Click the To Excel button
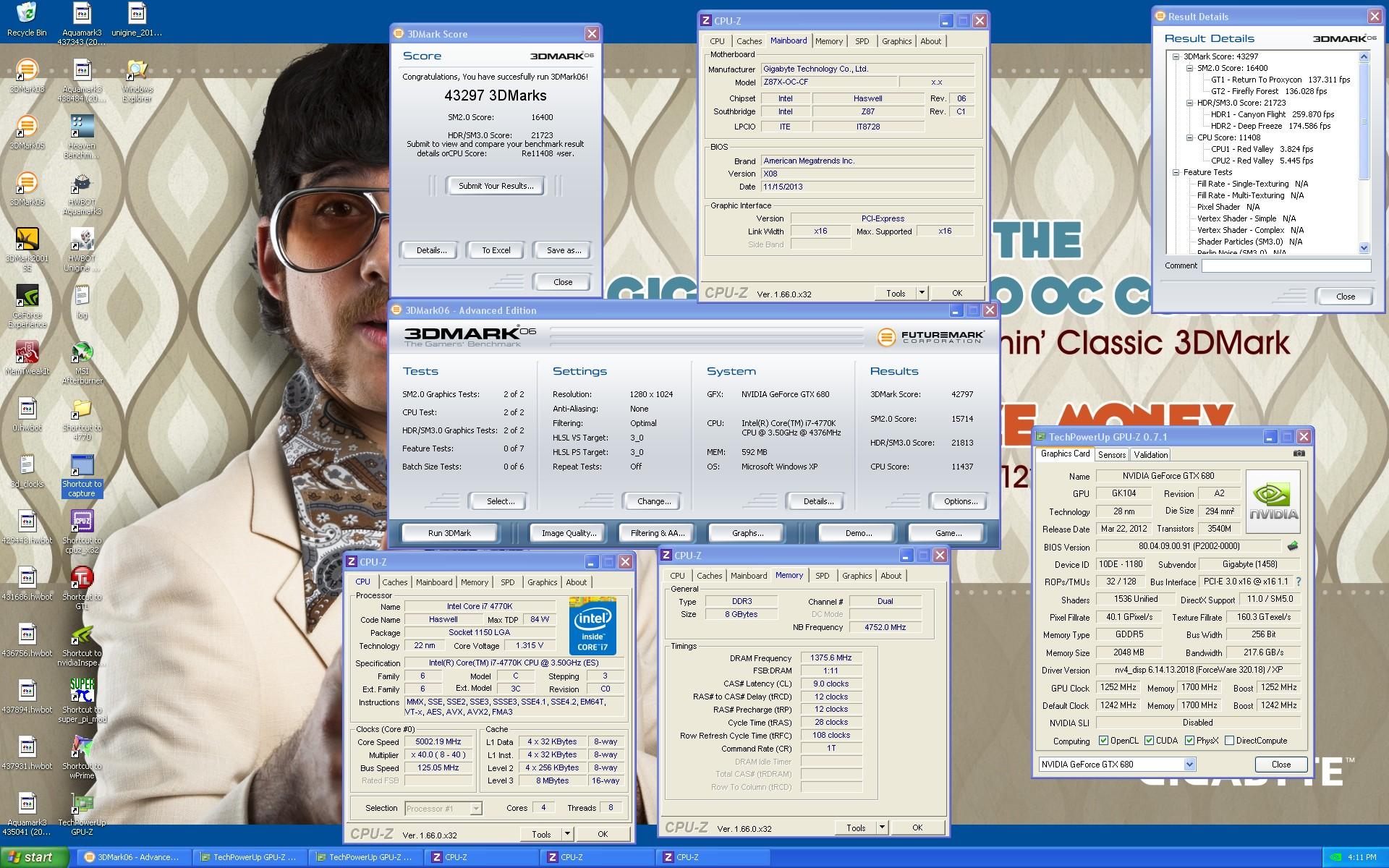Screen dimensions: 1389x868 click(496, 250)
